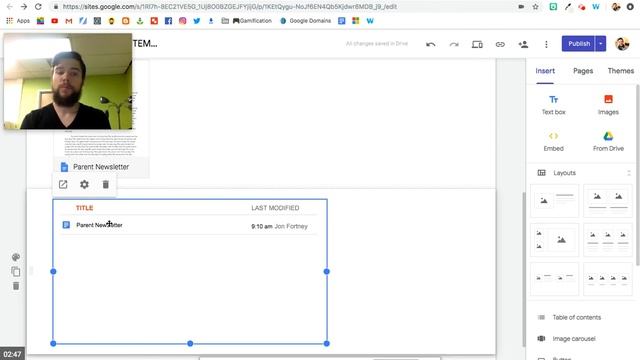The height and width of the screenshot is (360, 640).
Task: Open the three-dot more menu
Action: tap(546, 44)
